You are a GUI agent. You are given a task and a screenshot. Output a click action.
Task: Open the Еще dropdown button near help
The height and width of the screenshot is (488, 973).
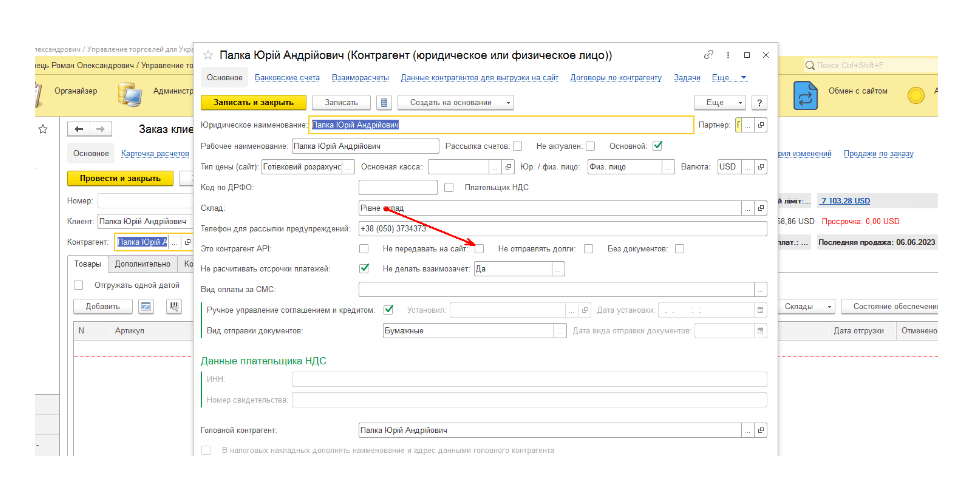(720, 102)
